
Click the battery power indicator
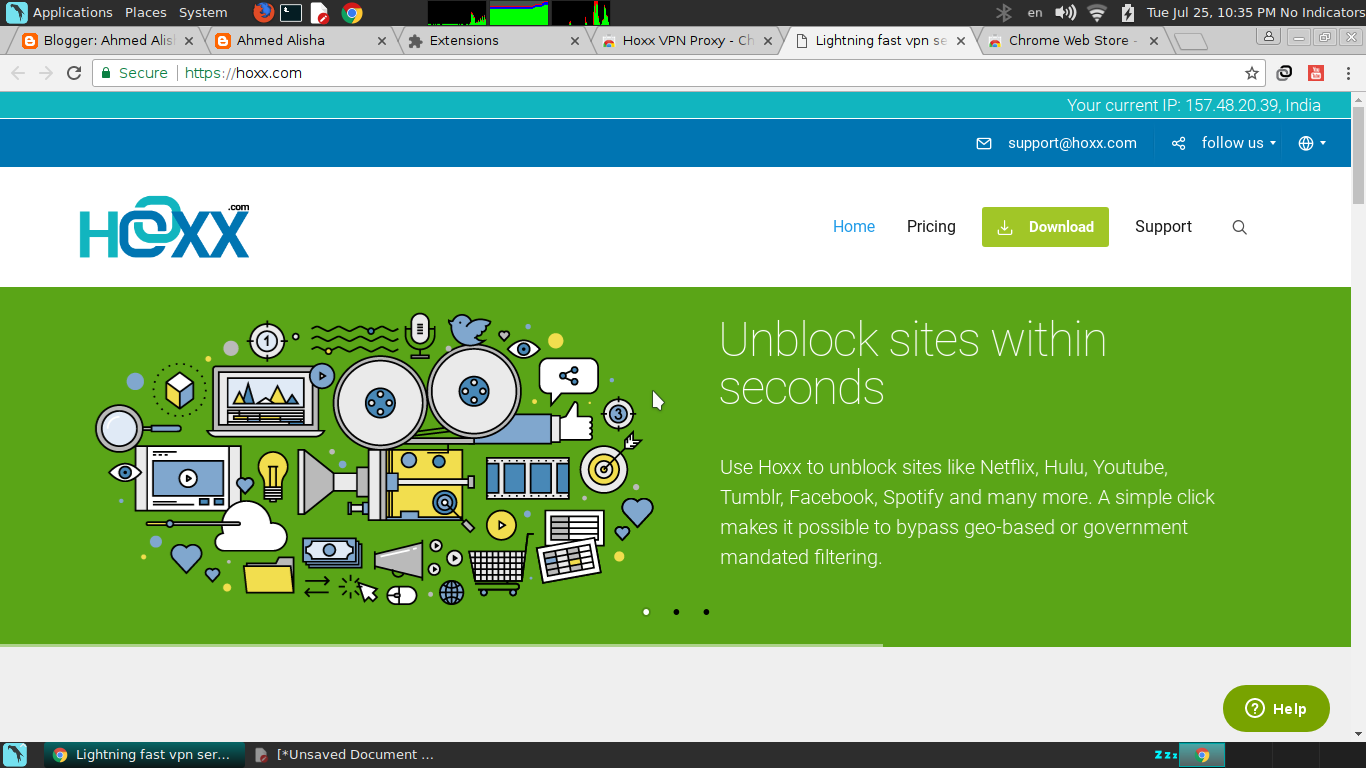[x=1128, y=12]
